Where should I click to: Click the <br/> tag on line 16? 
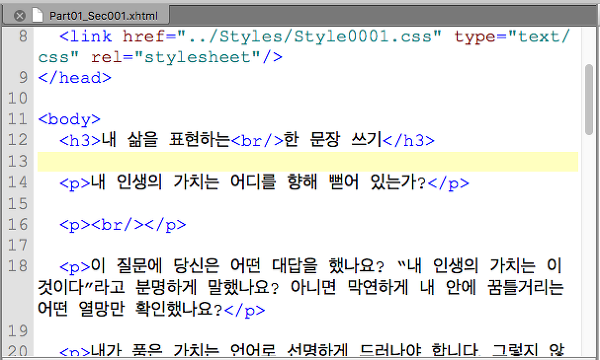click(117, 224)
